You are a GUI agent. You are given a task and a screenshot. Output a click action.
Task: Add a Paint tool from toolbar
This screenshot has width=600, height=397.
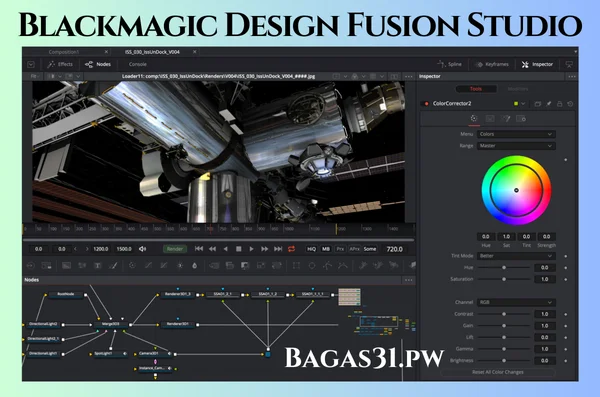tap(113, 265)
